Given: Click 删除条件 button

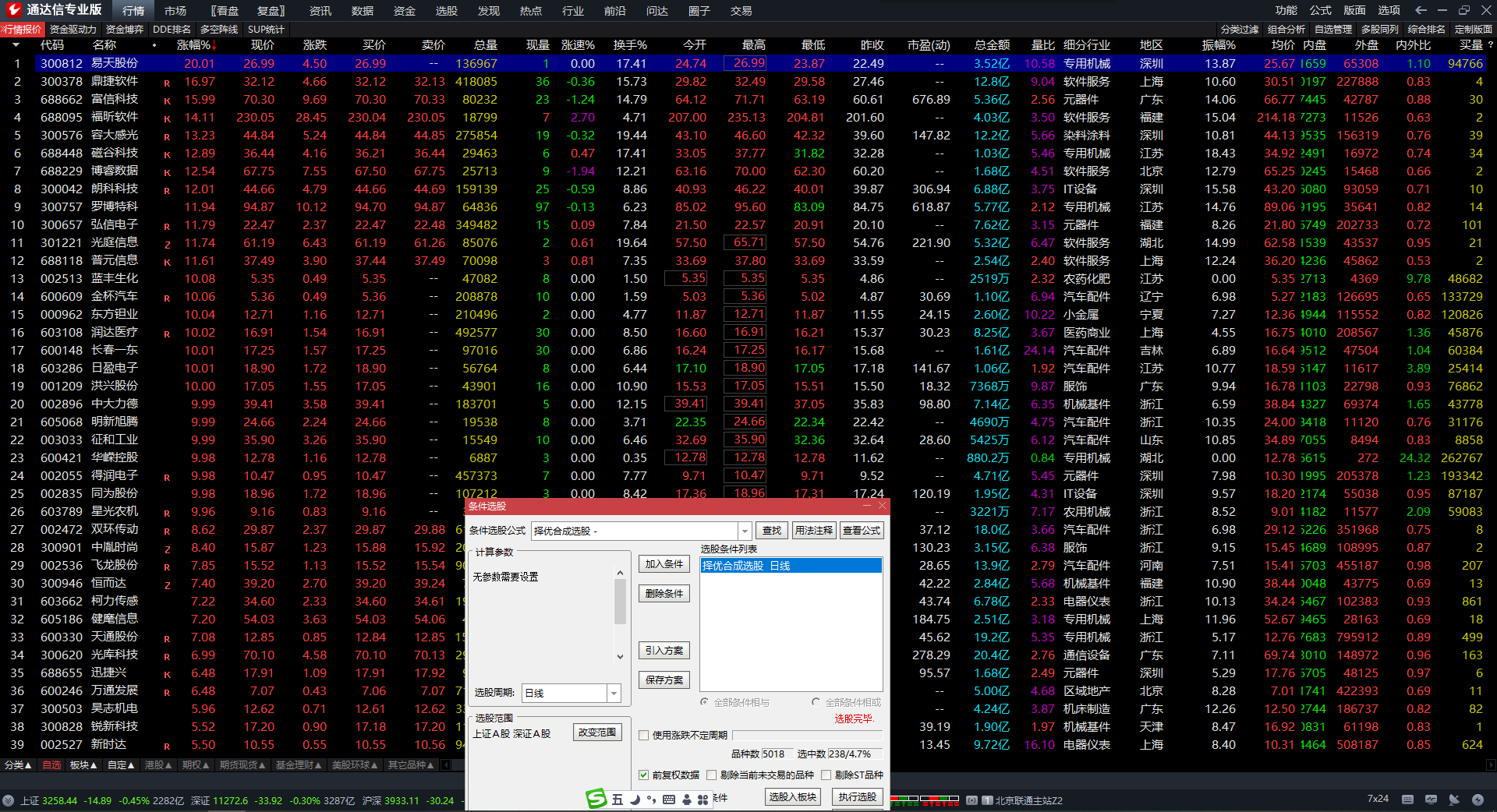Looking at the screenshot, I should [x=664, y=594].
